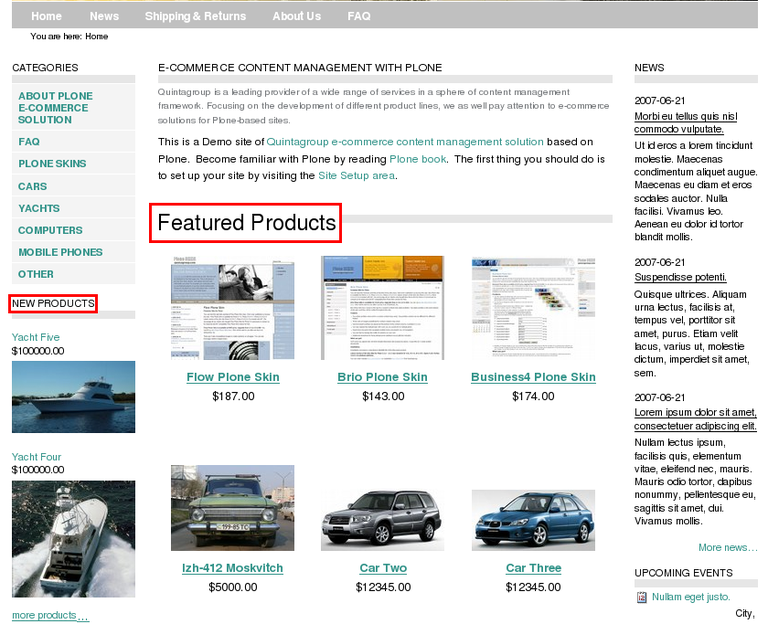Click the Izh-412 Moskvitch car photo

233,508
